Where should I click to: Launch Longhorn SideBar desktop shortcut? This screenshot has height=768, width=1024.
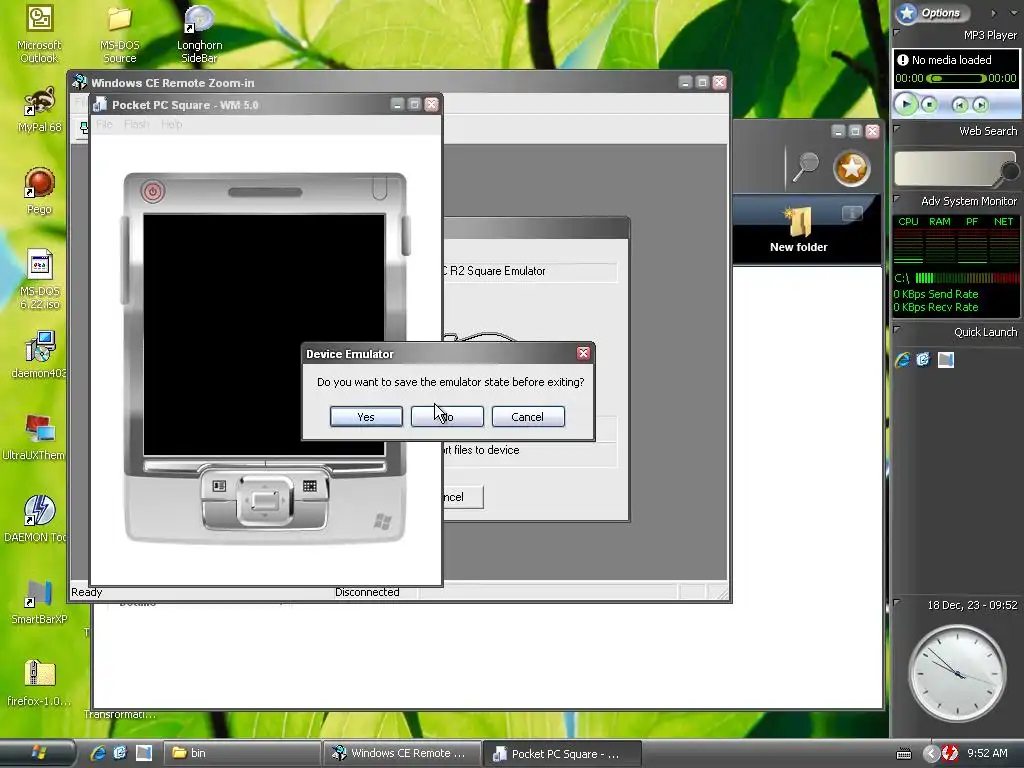tap(199, 34)
